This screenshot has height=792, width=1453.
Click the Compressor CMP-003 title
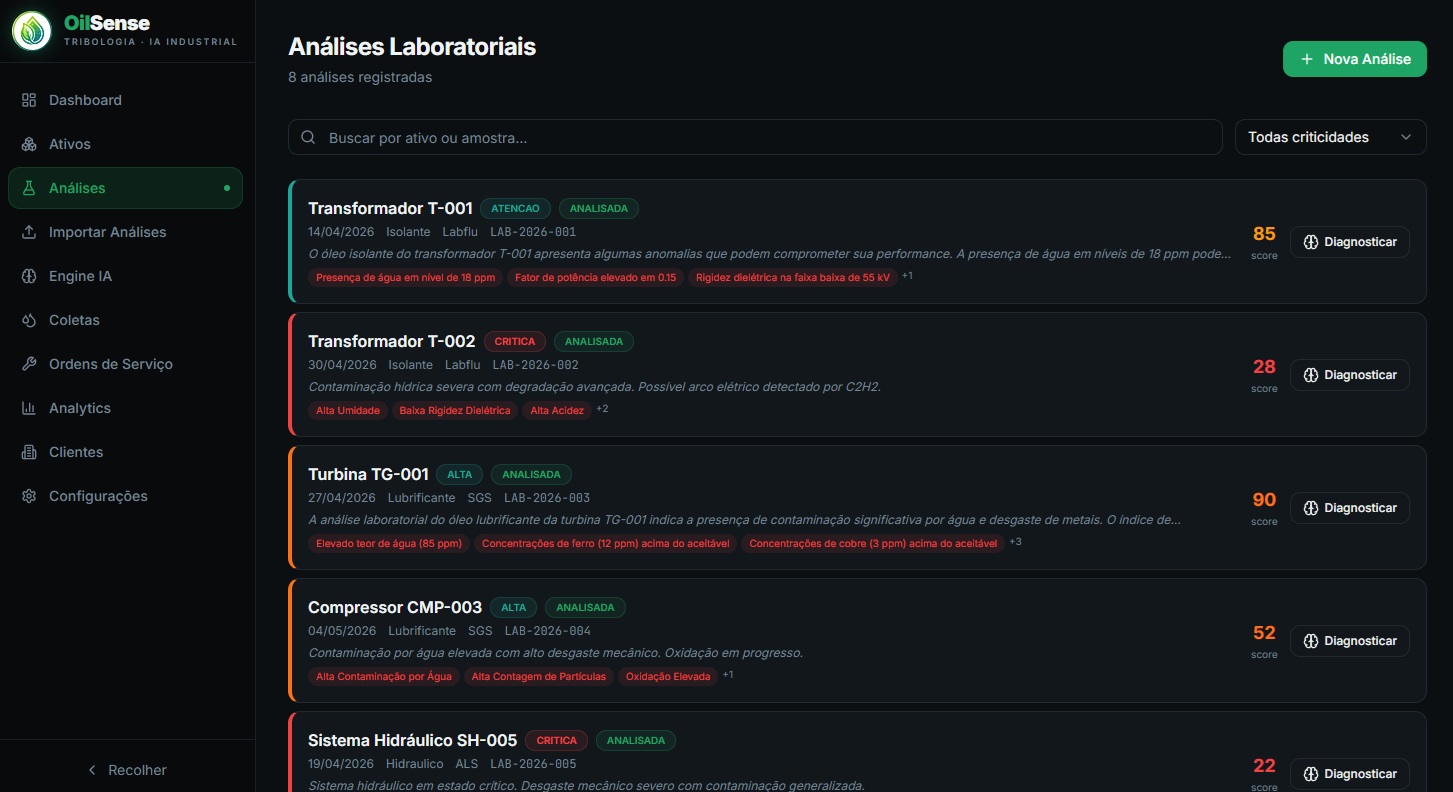point(395,607)
